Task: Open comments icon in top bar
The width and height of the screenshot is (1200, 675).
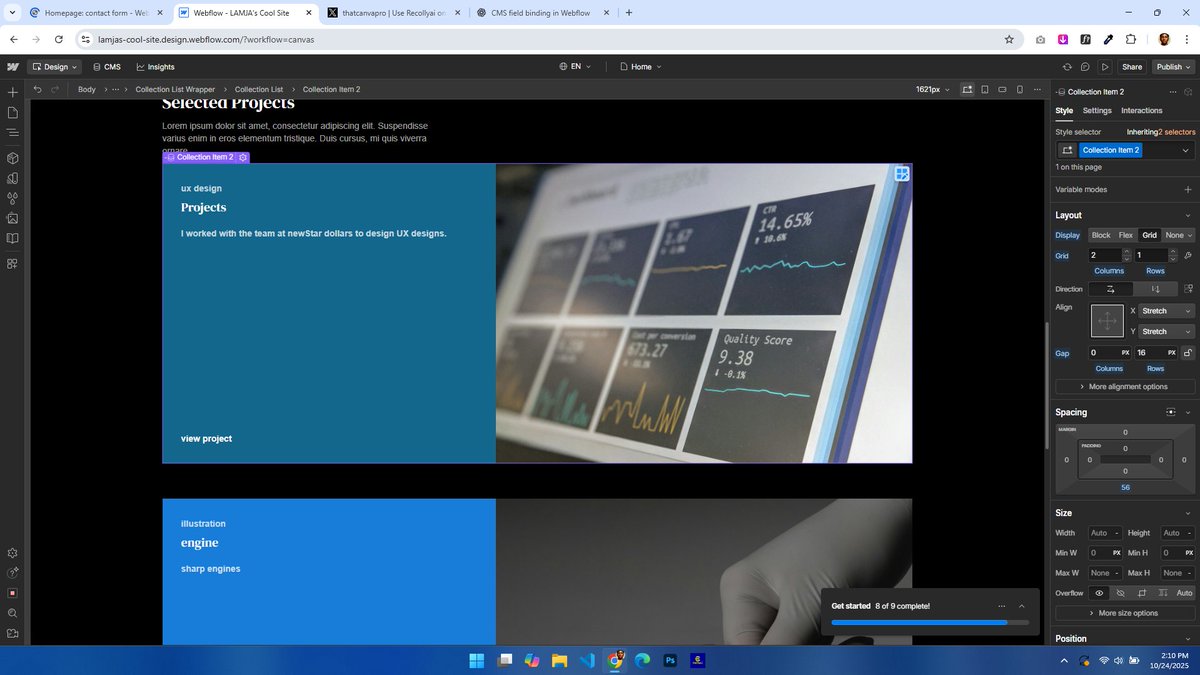Action: tap(1085, 67)
